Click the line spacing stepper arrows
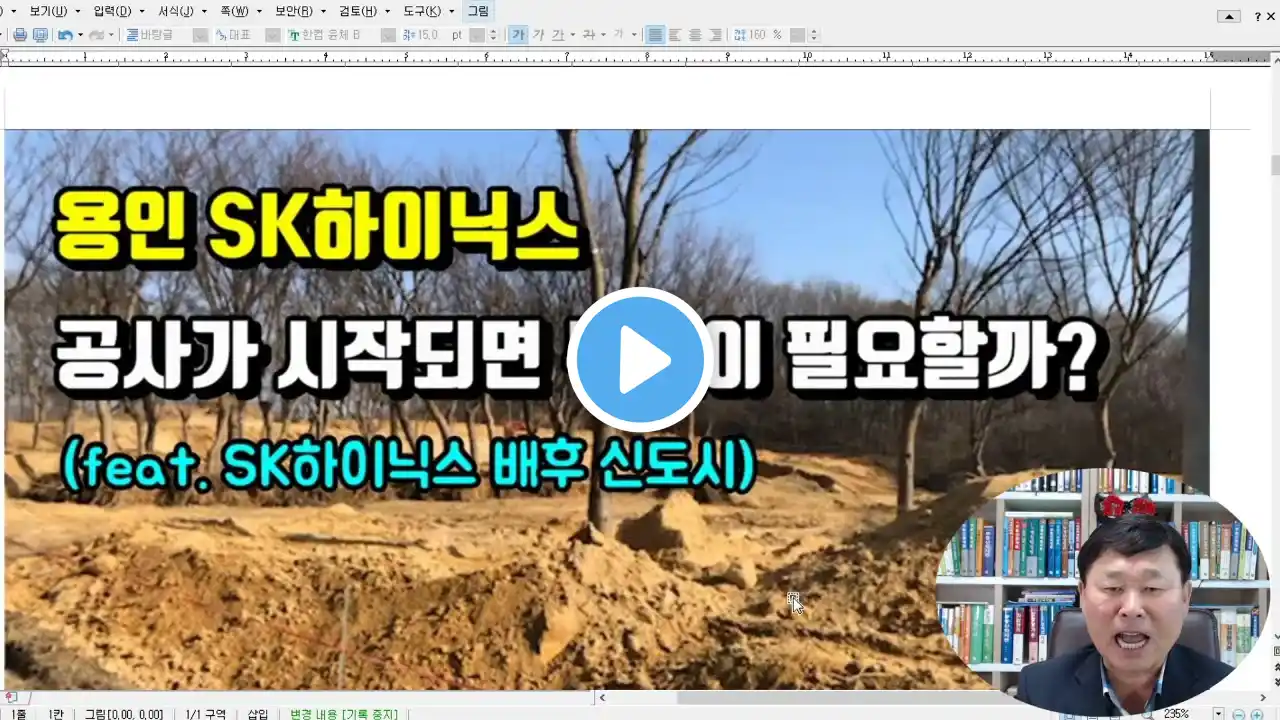The image size is (1280, 720). coord(813,35)
